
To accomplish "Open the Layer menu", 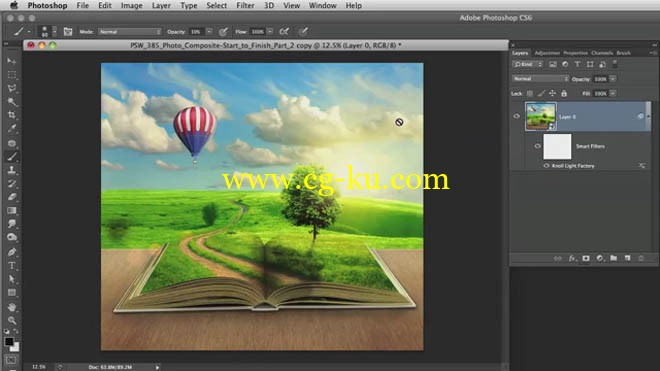I will [161, 5].
